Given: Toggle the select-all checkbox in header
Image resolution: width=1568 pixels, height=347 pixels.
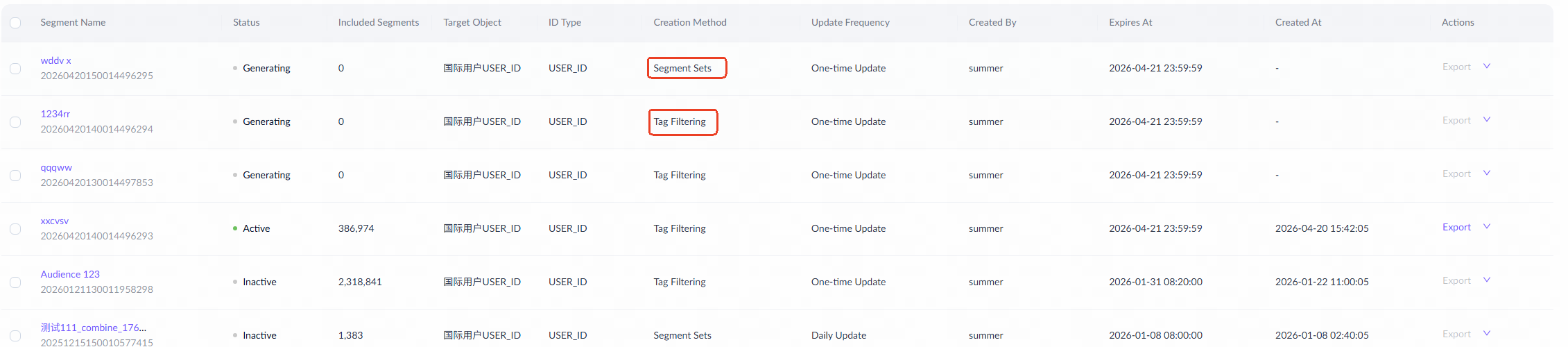Looking at the screenshot, I should [x=15, y=23].
